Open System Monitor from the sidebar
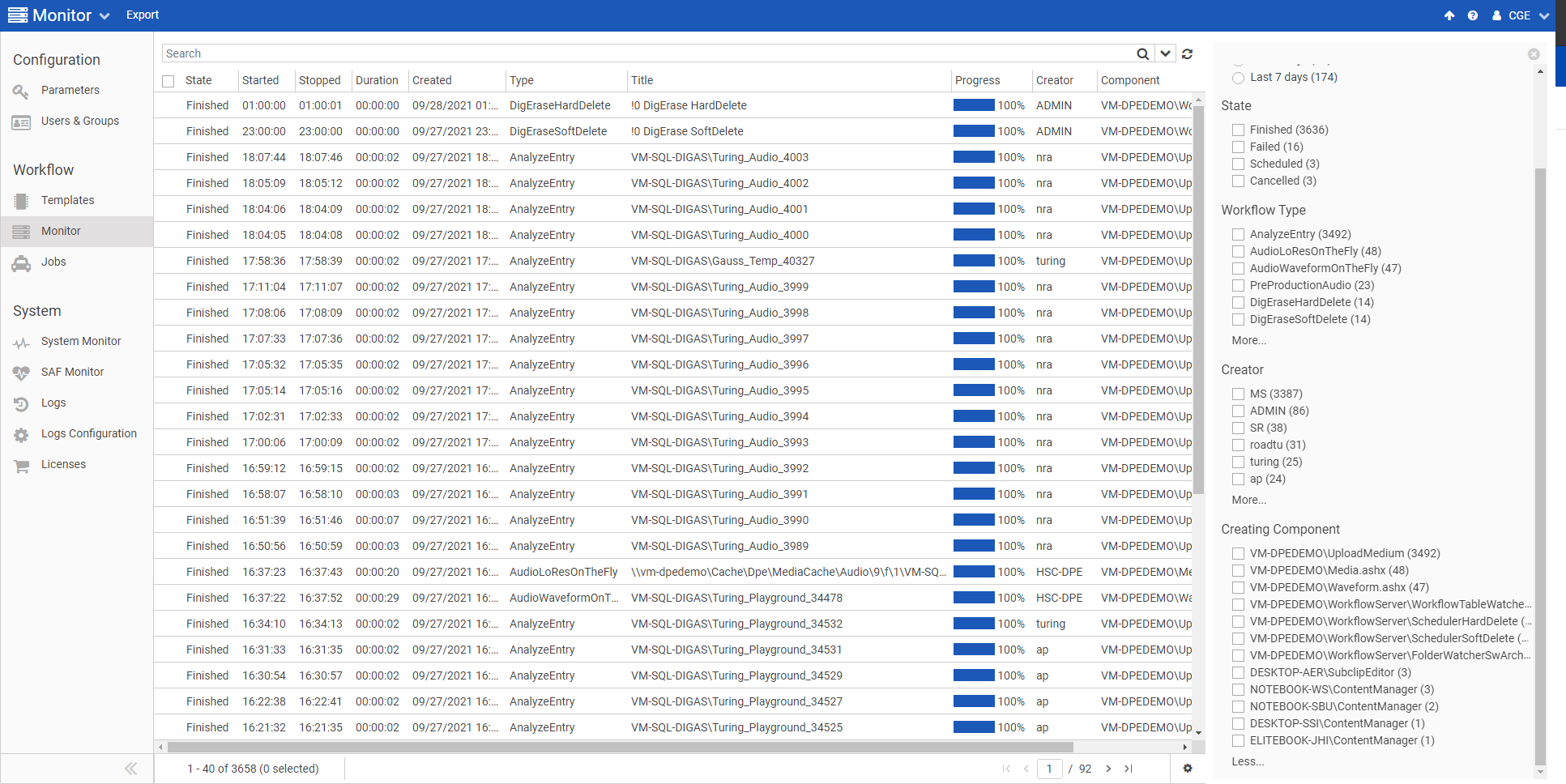 coord(81,341)
